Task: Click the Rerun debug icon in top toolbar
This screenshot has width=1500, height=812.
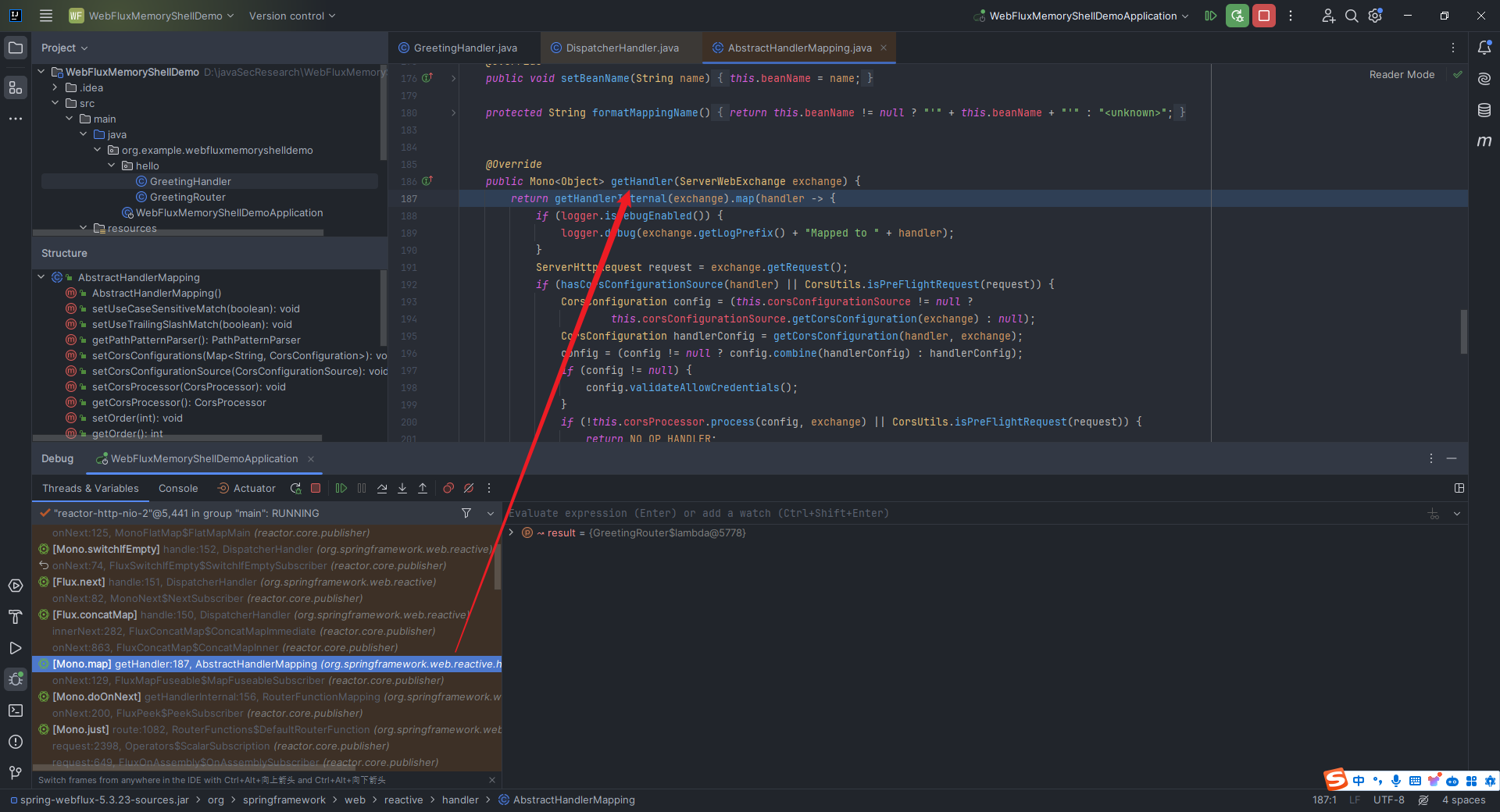Action: tap(1237, 16)
